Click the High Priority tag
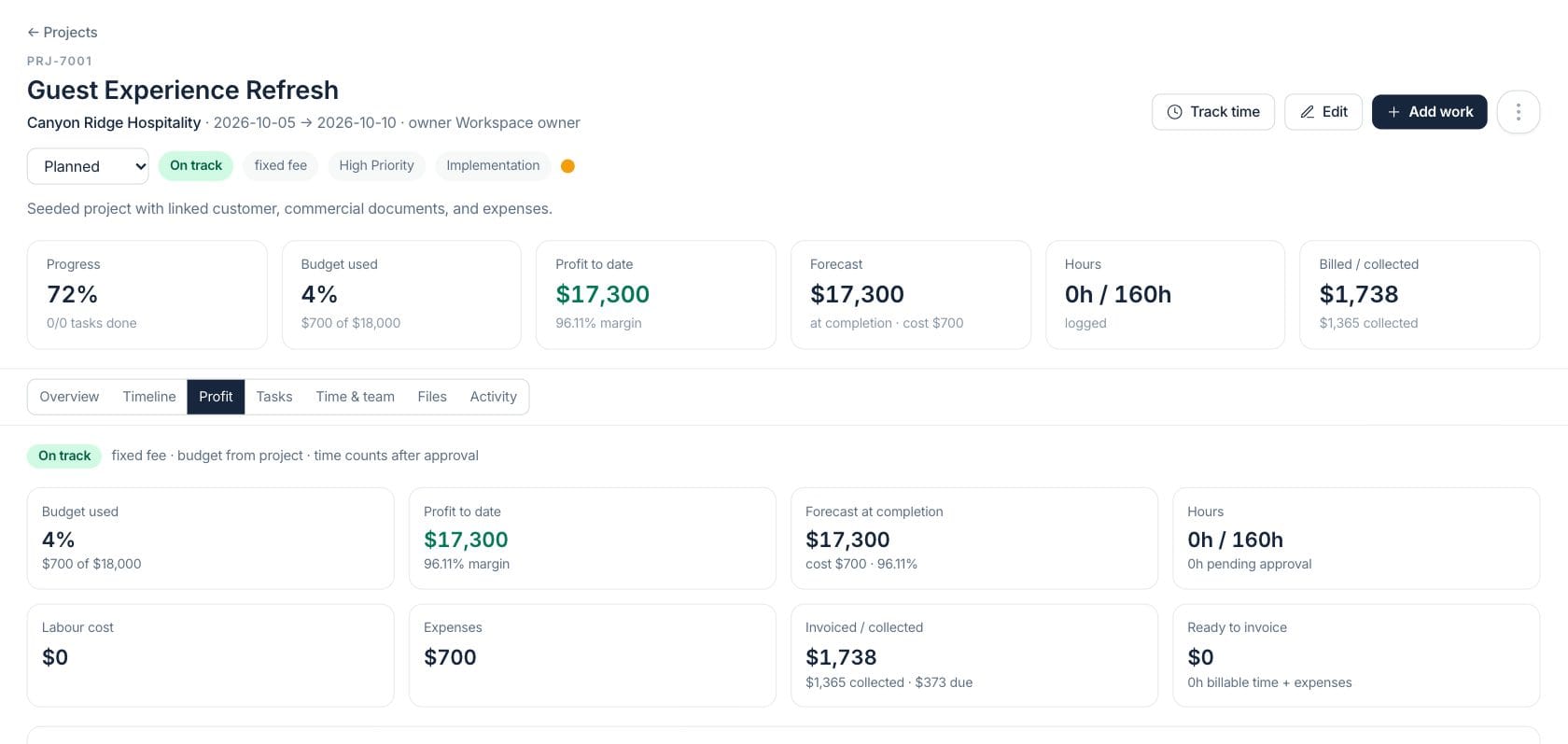The image size is (1568, 744). coord(376,165)
